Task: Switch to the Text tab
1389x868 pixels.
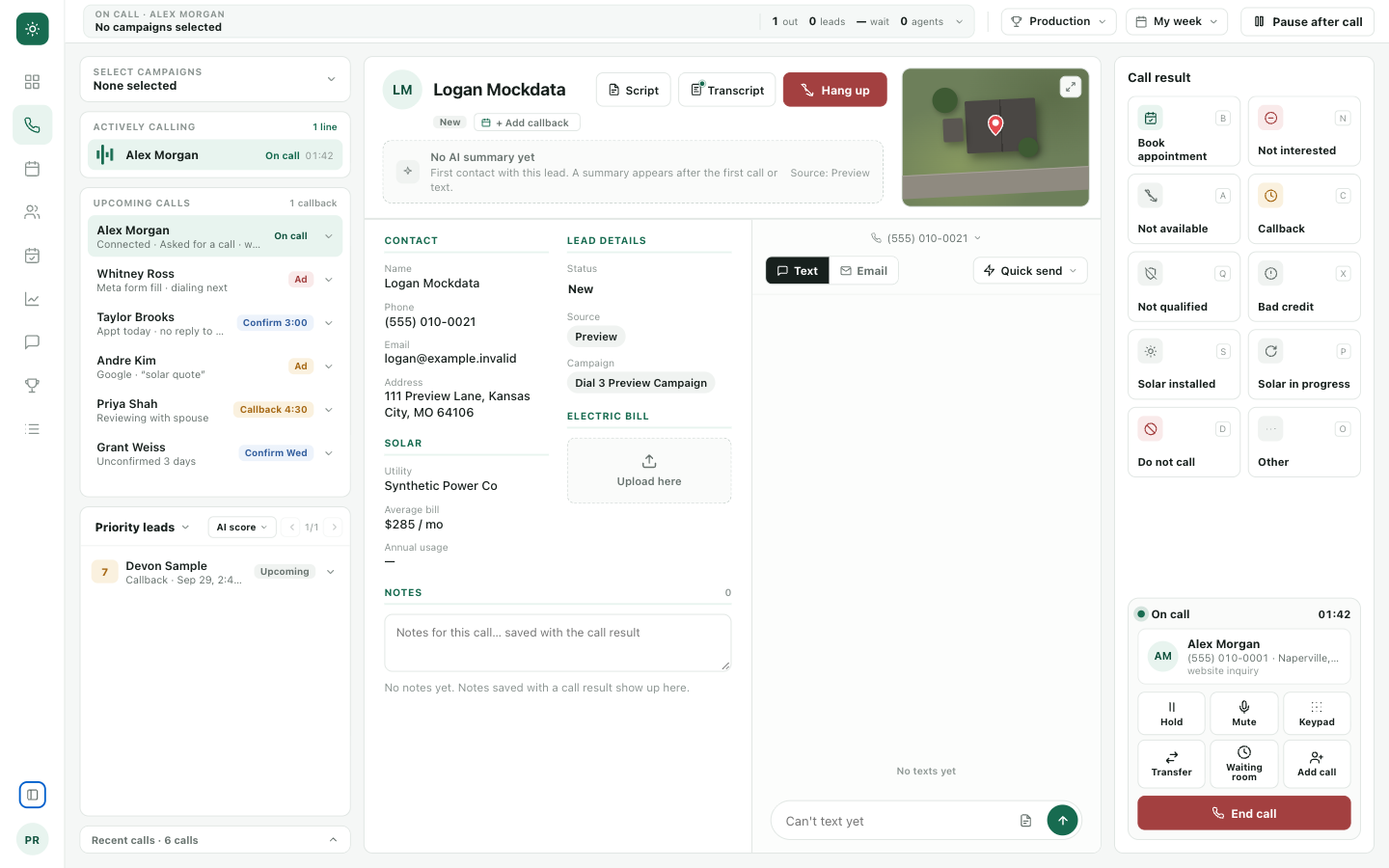Action: (798, 271)
